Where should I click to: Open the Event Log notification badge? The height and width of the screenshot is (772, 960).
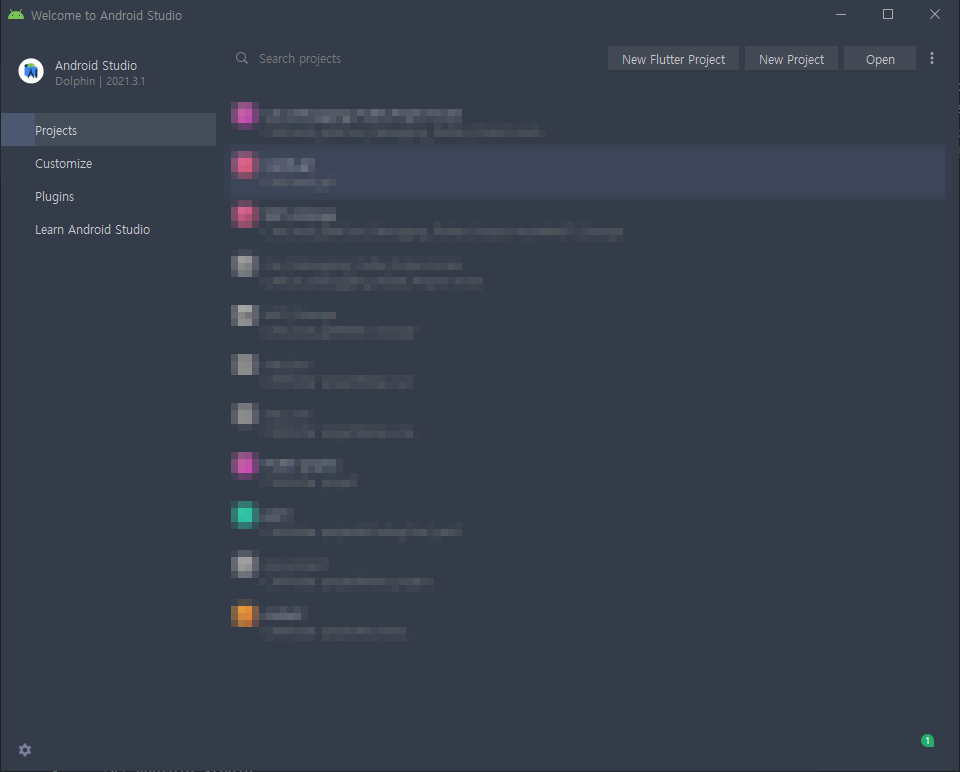click(x=927, y=740)
